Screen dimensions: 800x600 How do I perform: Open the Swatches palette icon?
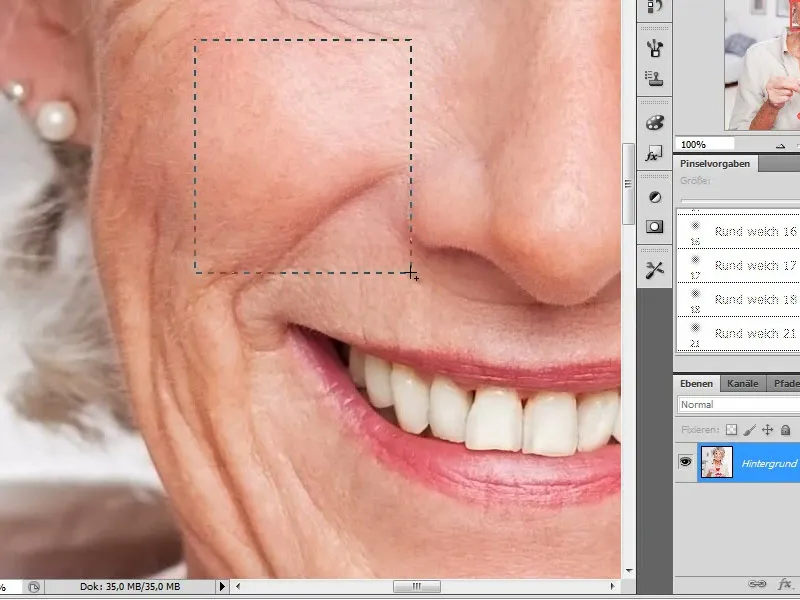[x=655, y=122]
